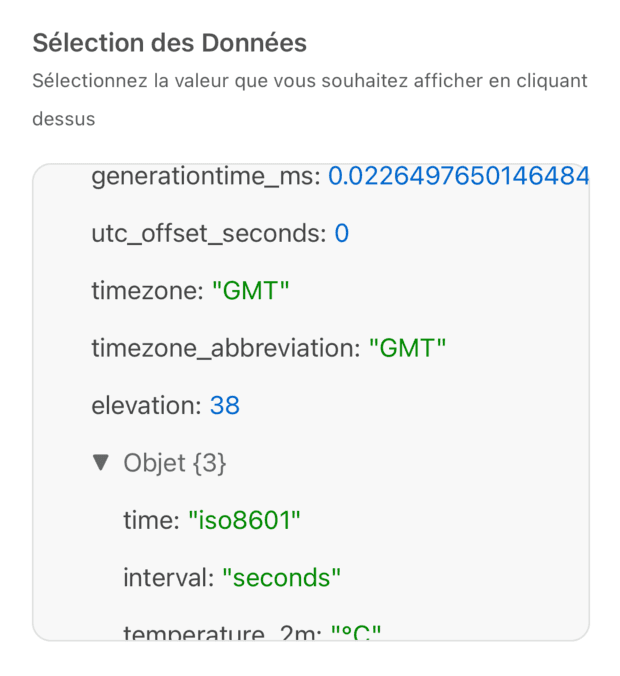The width and height of the screenshot is (620, 676).
Task: Click the generationtime_ms key label
Action: pos(205,177)
